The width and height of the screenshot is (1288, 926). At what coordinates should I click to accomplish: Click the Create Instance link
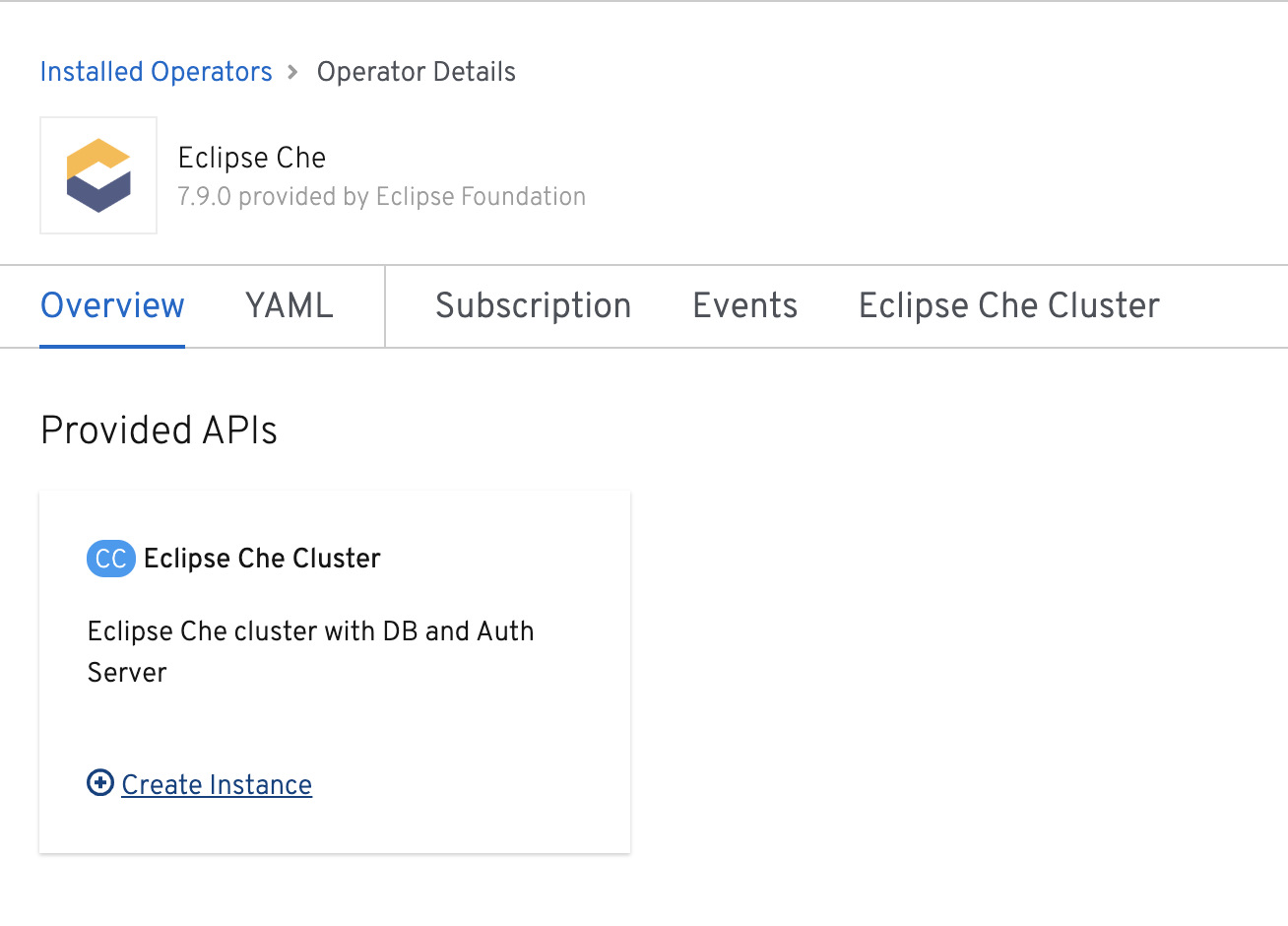point(216,784)
